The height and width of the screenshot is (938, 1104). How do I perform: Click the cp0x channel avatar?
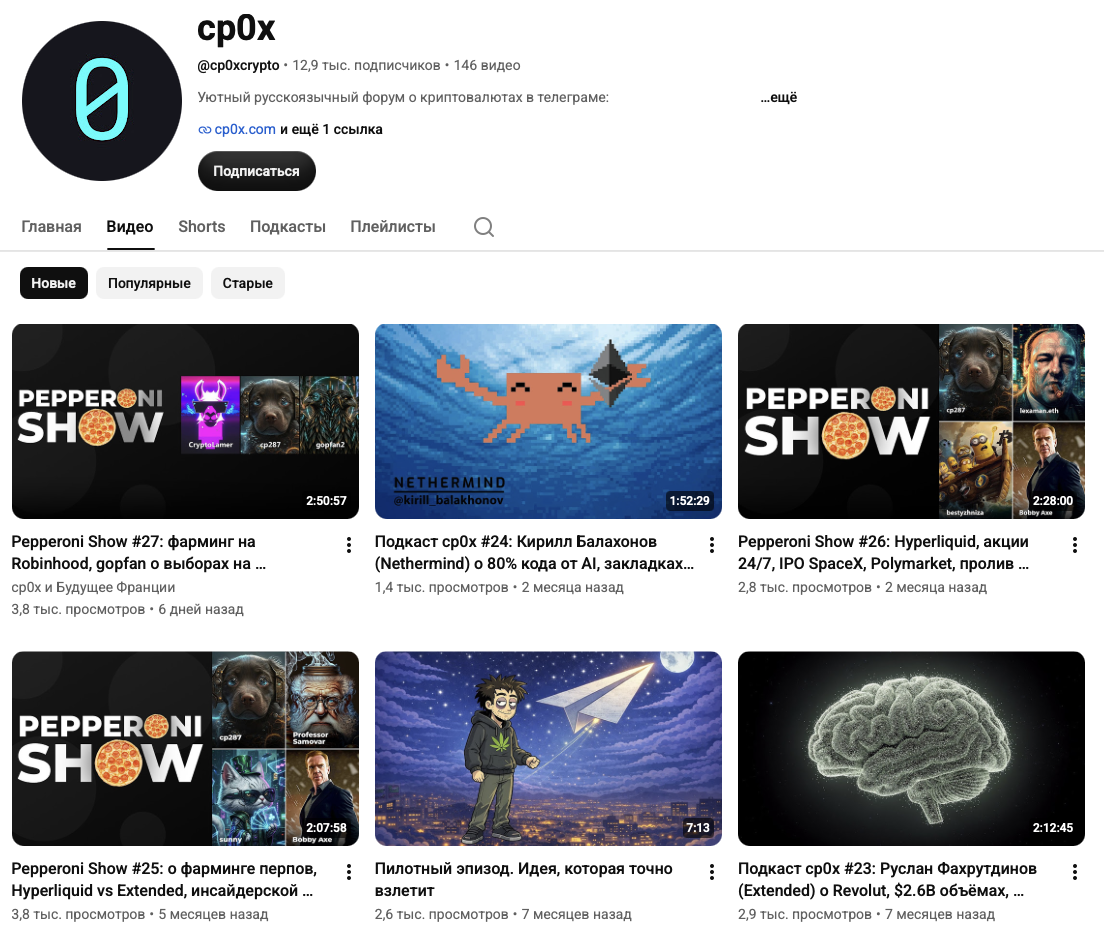[x=102, y=101]
